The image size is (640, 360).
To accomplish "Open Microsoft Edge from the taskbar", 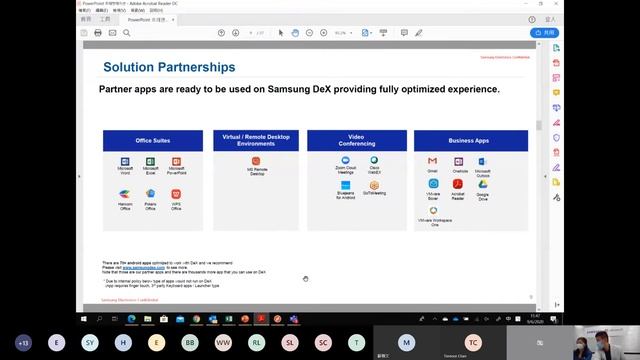I will tap(131, 319).
